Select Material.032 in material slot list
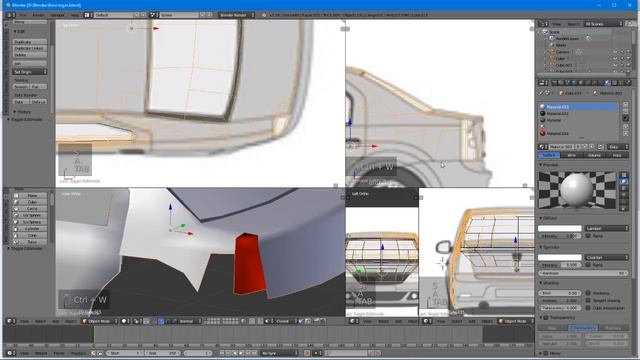 578,113
